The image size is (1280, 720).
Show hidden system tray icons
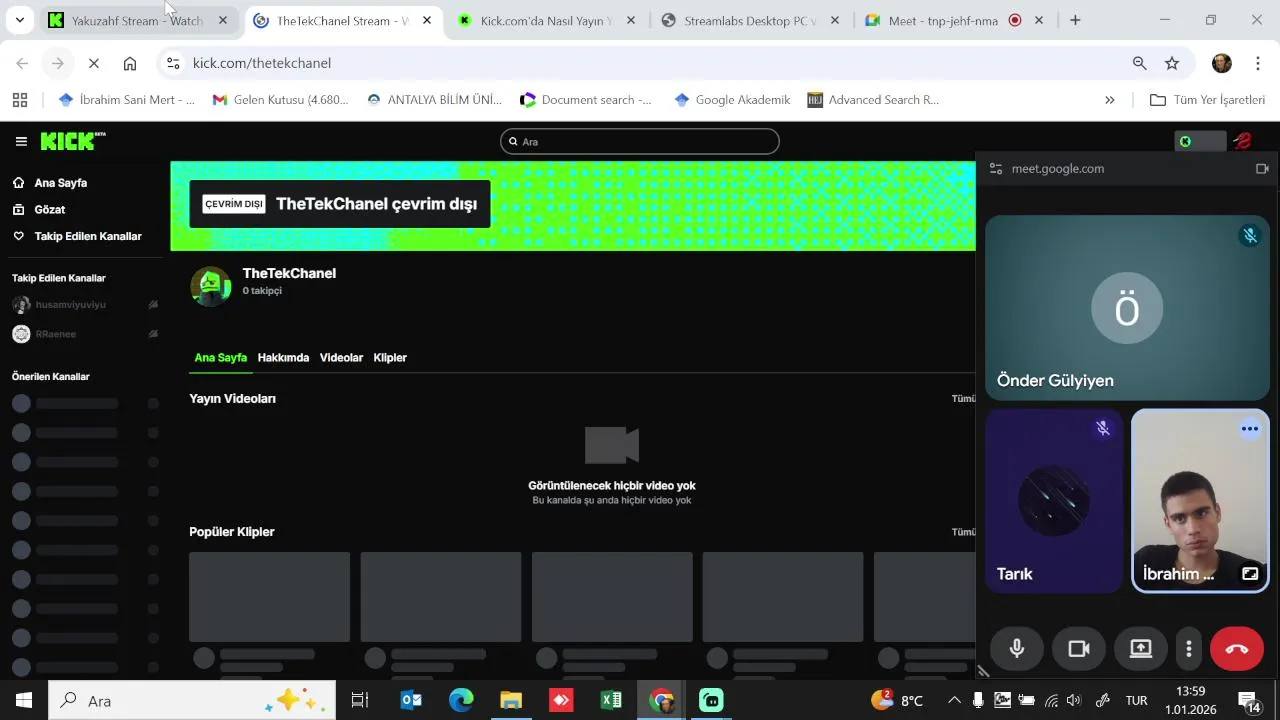coord(954,701)
